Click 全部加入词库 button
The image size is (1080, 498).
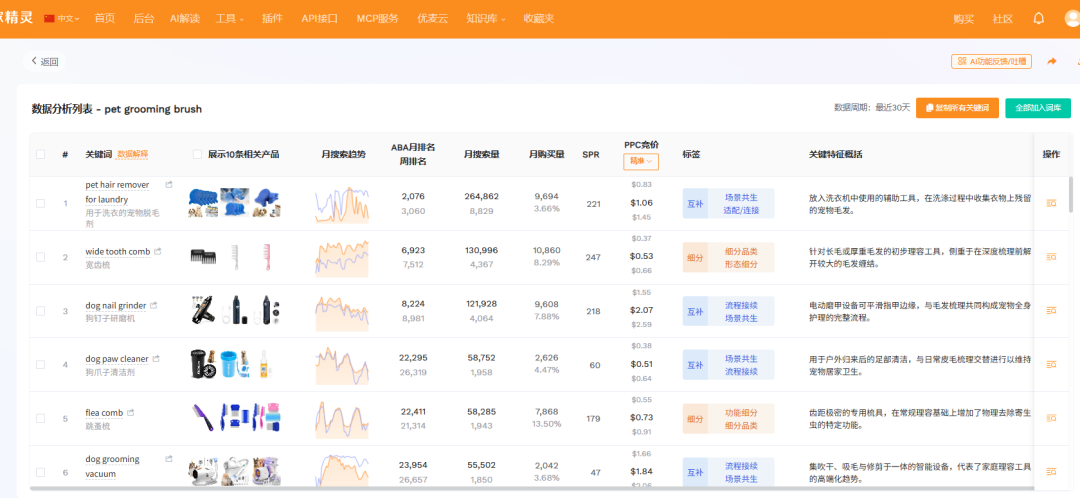coord(1038,108)
